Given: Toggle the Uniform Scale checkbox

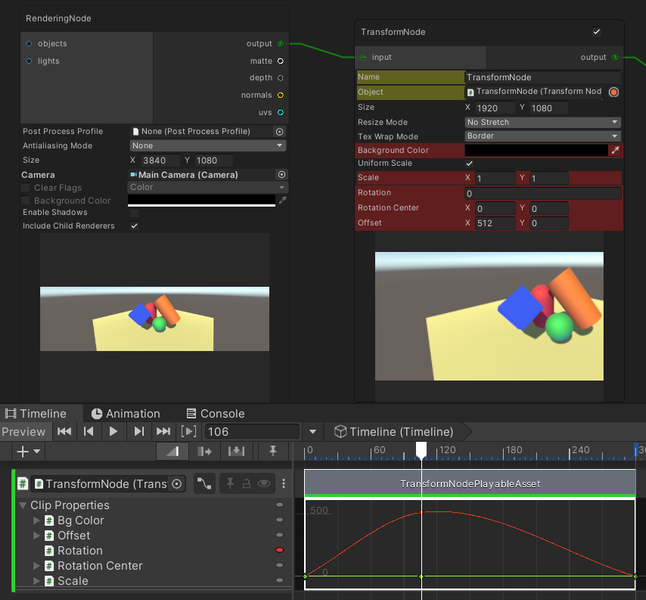Looking at the screenshot, I should click(470, 163).
